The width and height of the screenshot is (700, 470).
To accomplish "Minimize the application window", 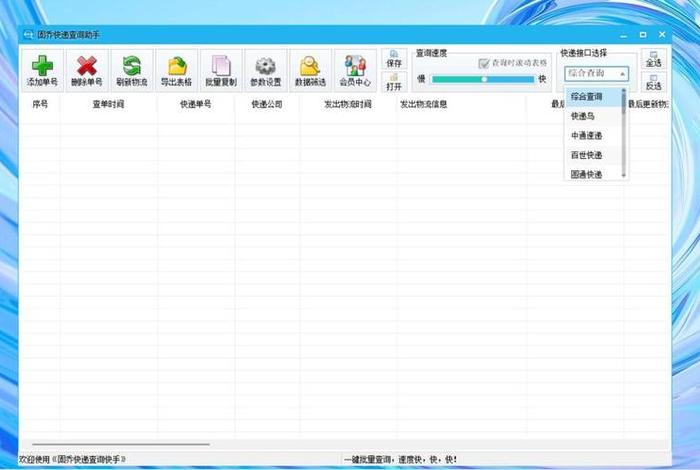I will pos(624,35).
